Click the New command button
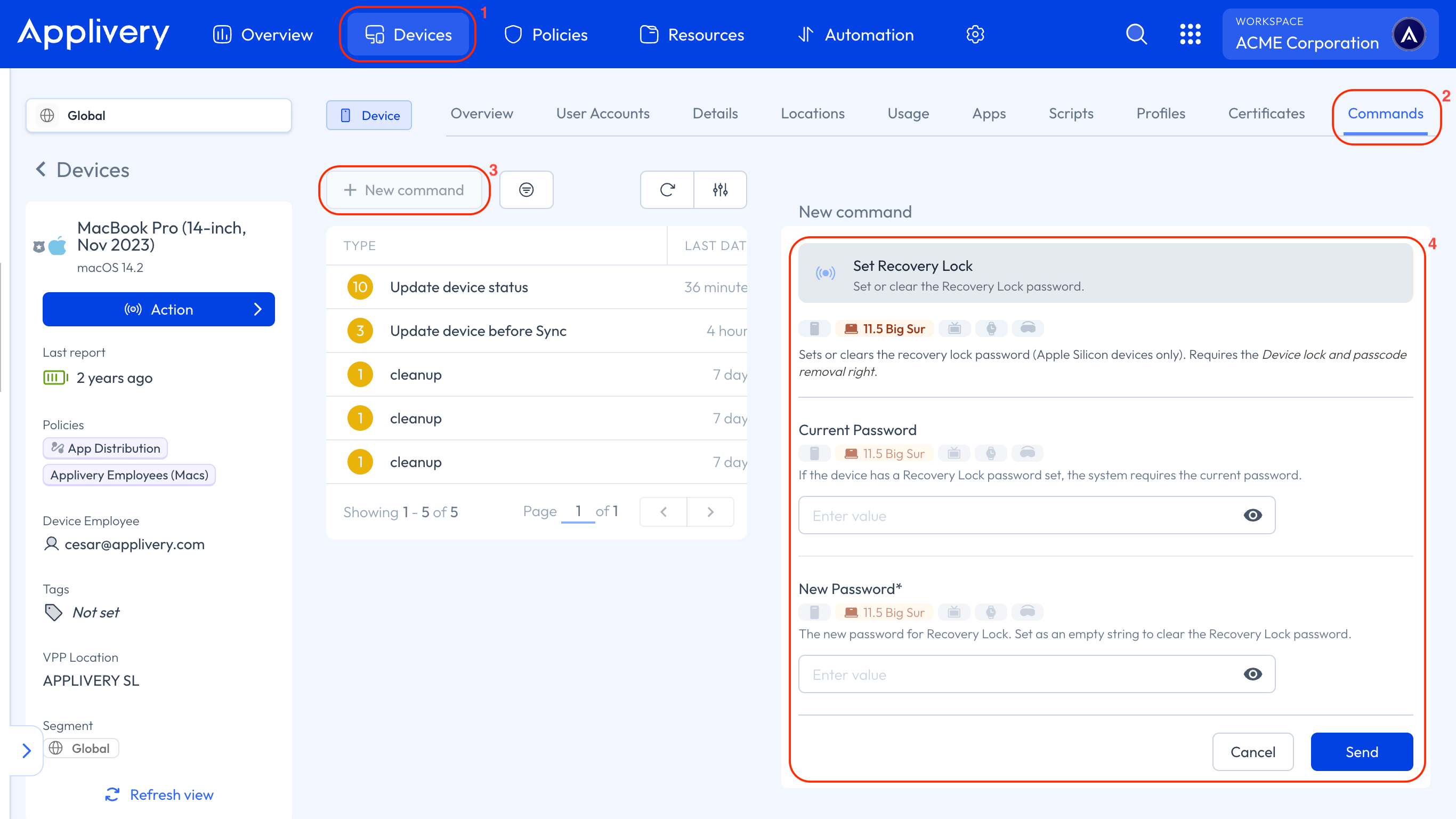The height and width of the screenshot is (819, 1456). coord(404,189)
